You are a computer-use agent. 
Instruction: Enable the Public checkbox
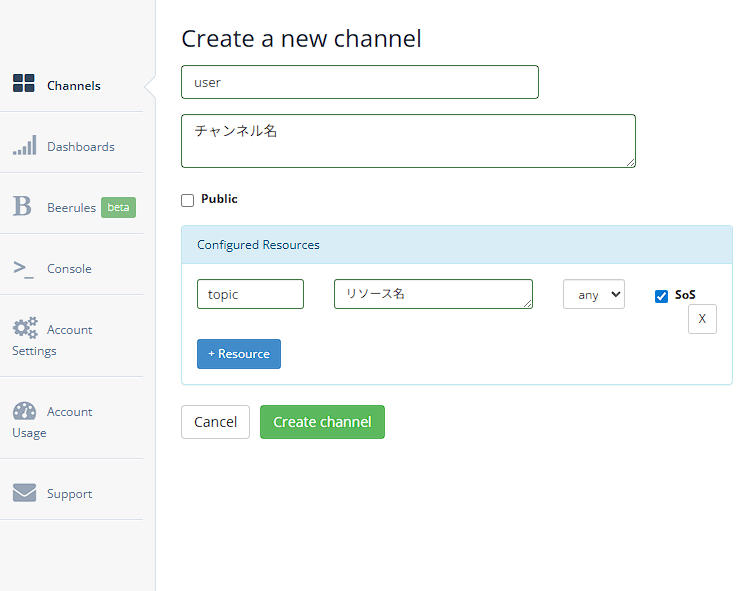tap(187, 200)
